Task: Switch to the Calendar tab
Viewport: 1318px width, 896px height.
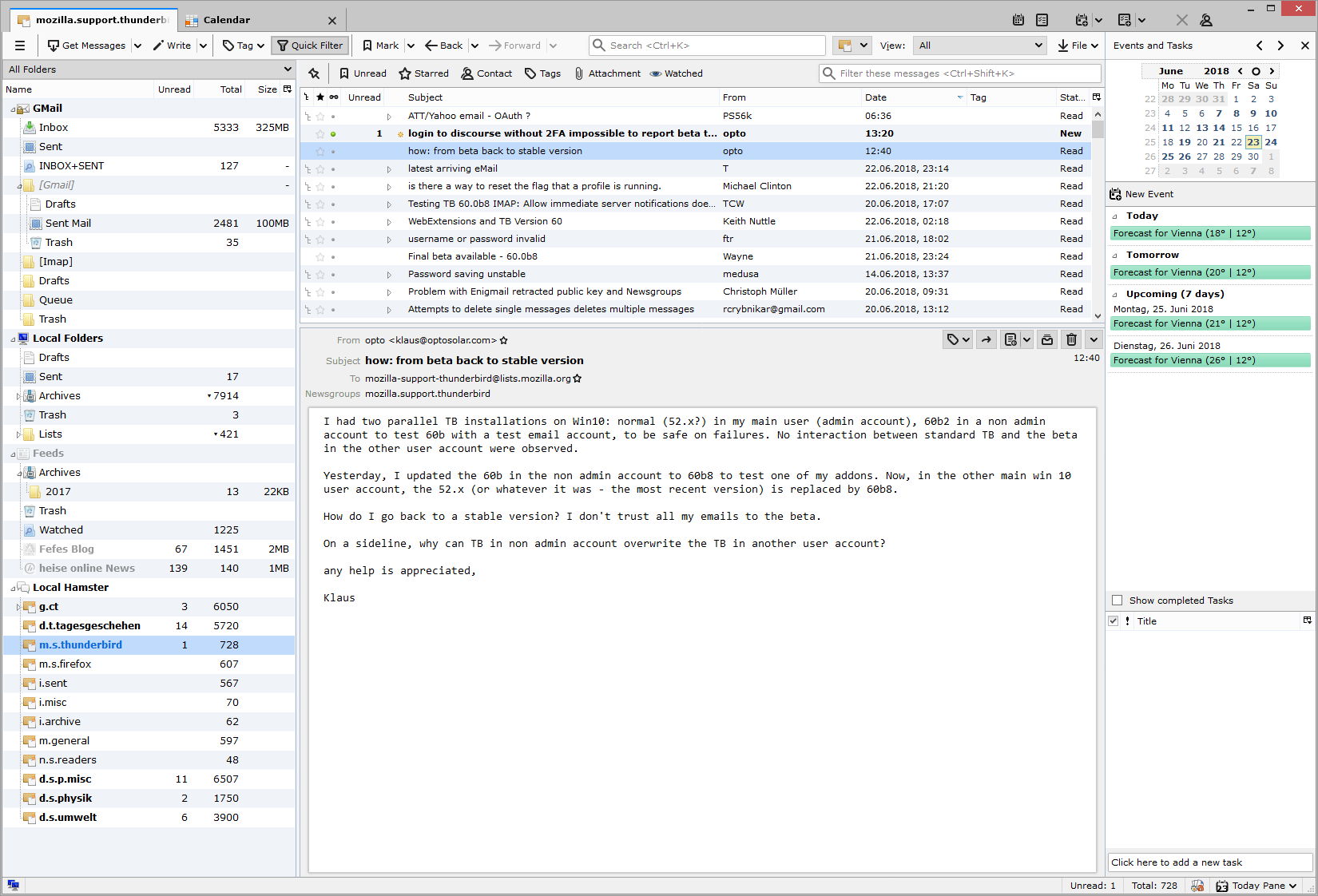Action: pos(261,20)
